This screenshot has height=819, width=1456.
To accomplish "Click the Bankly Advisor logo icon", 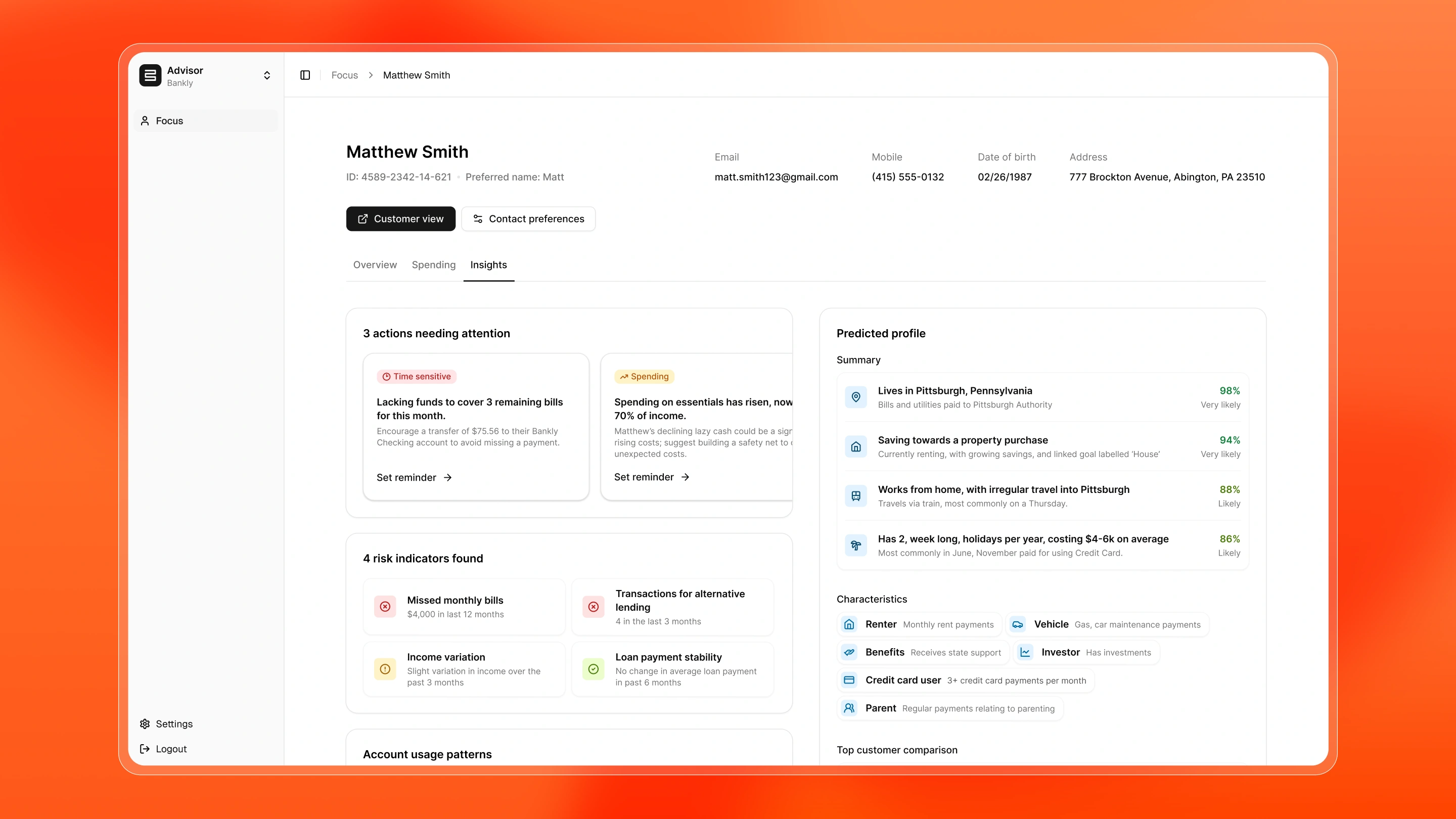I will 150,76.
